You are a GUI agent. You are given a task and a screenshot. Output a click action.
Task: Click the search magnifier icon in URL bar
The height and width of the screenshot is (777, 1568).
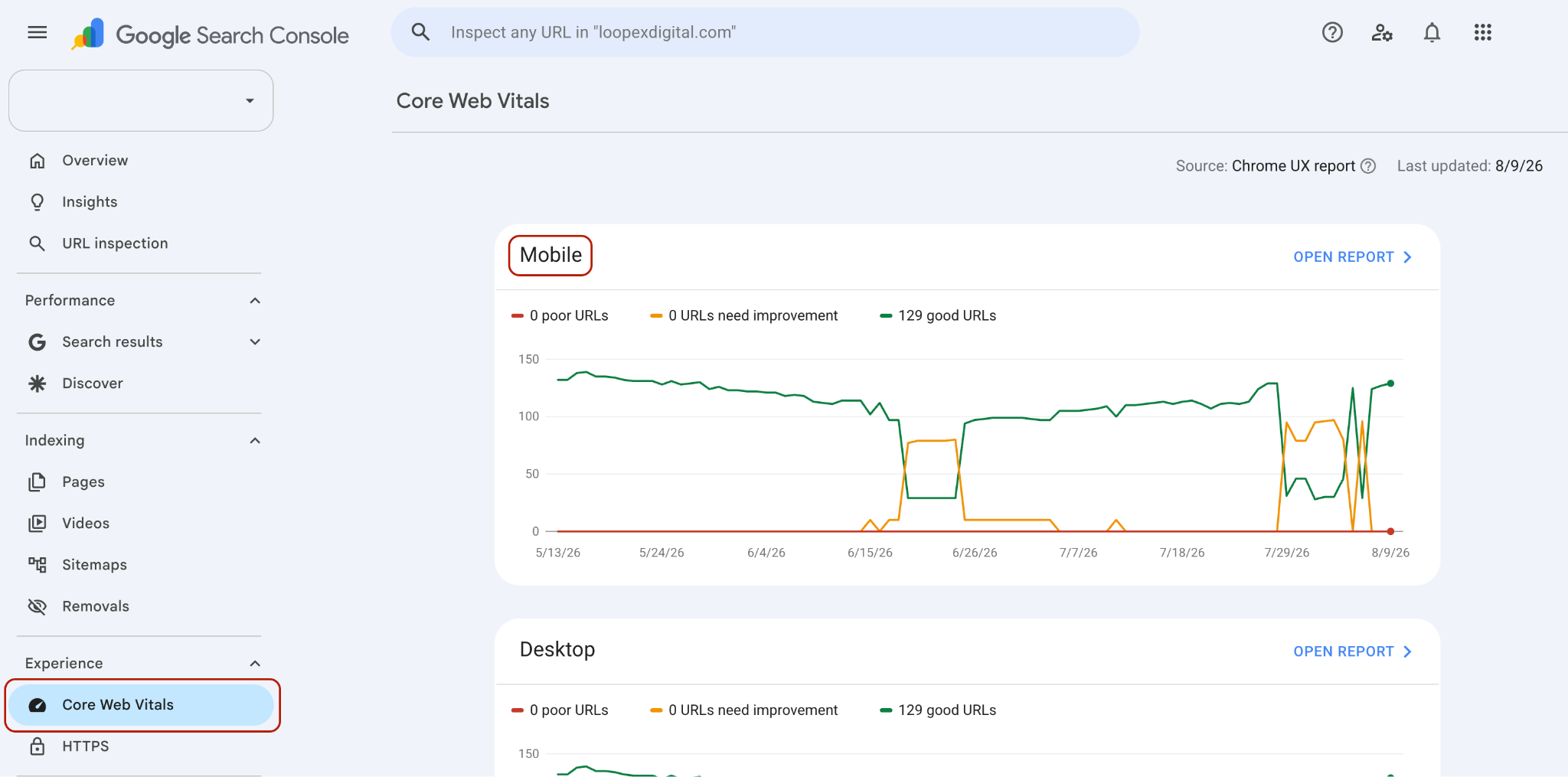[420, 32]
